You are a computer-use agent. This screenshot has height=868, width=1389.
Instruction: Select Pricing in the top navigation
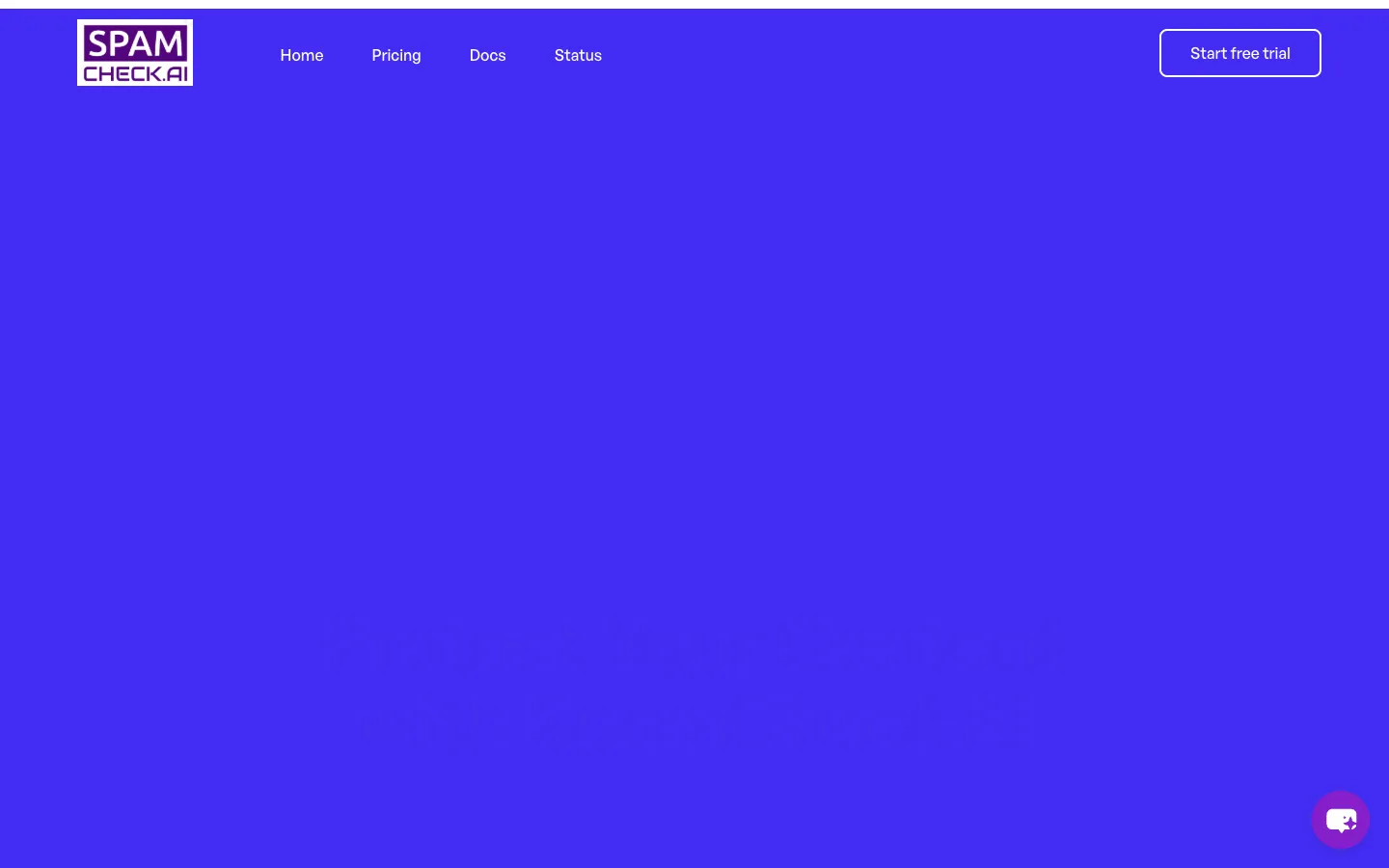tap(396, 55)
